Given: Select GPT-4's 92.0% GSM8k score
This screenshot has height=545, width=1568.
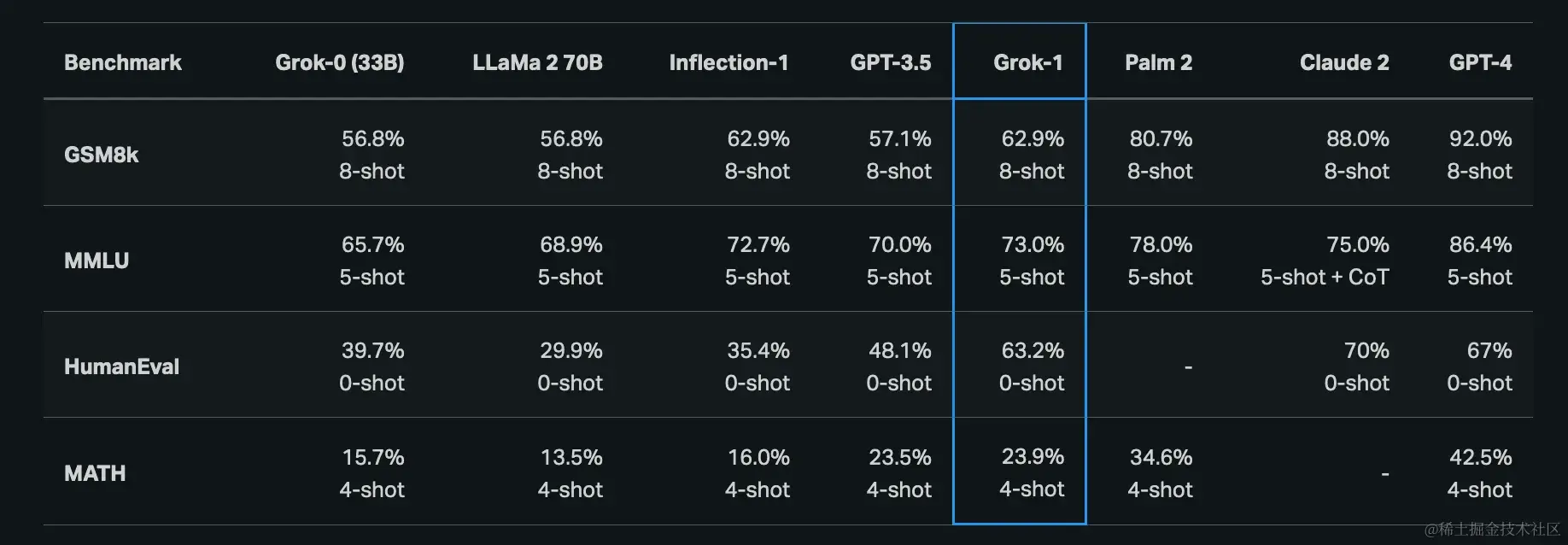Looking at the screenshot, I should click(1480, 138).
